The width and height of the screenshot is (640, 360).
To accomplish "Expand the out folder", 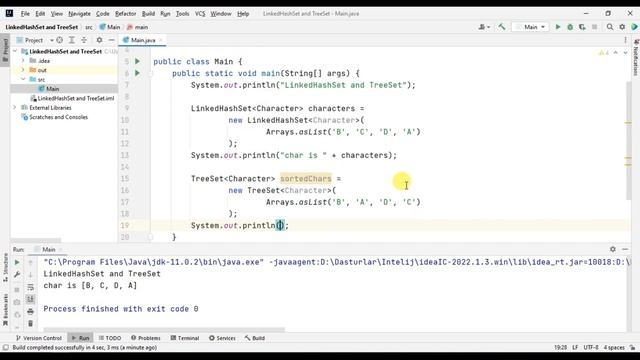I will (23, 70).
